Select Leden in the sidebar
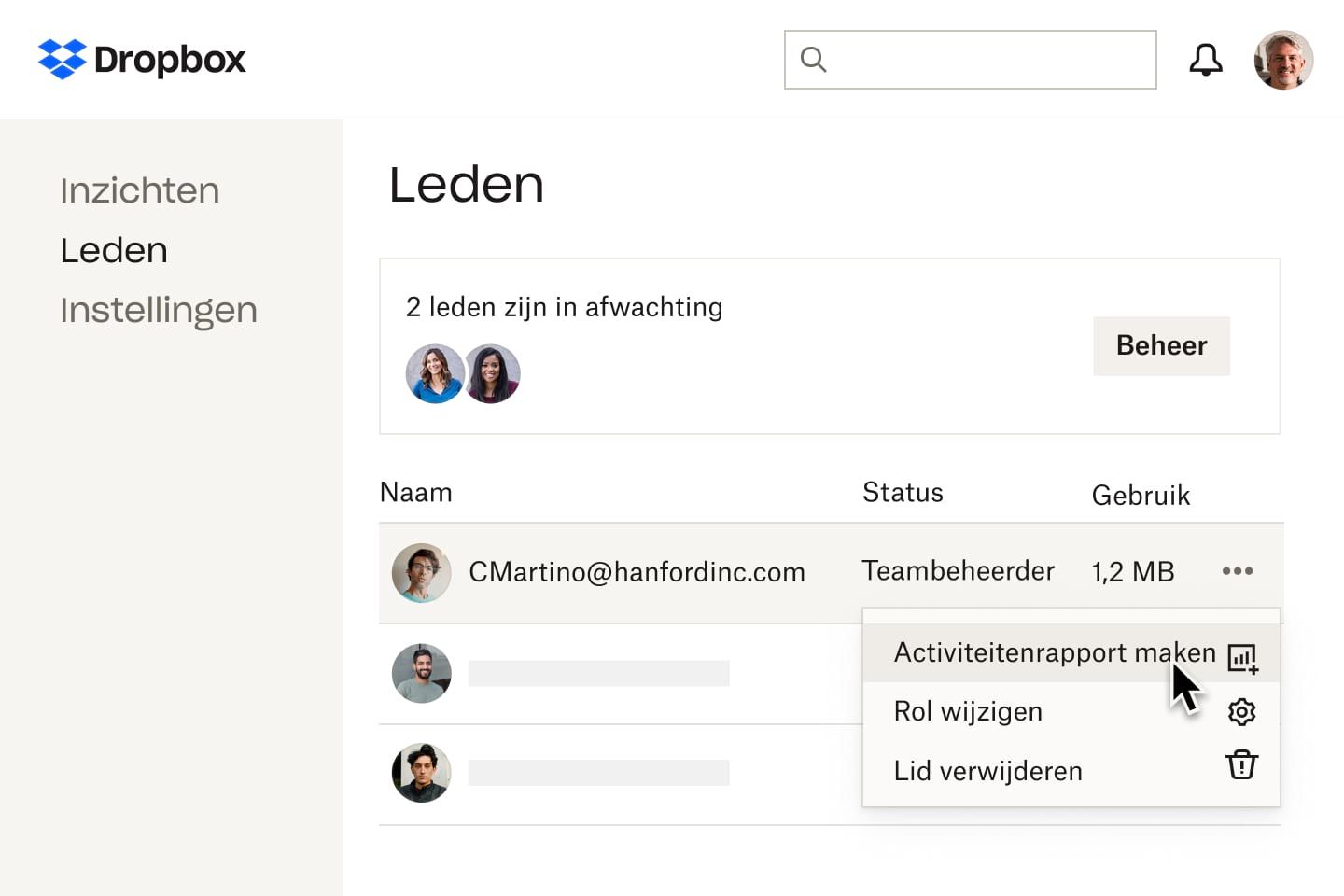The height and width of the screenshot is (896, 1344). (x=114, y=250)
